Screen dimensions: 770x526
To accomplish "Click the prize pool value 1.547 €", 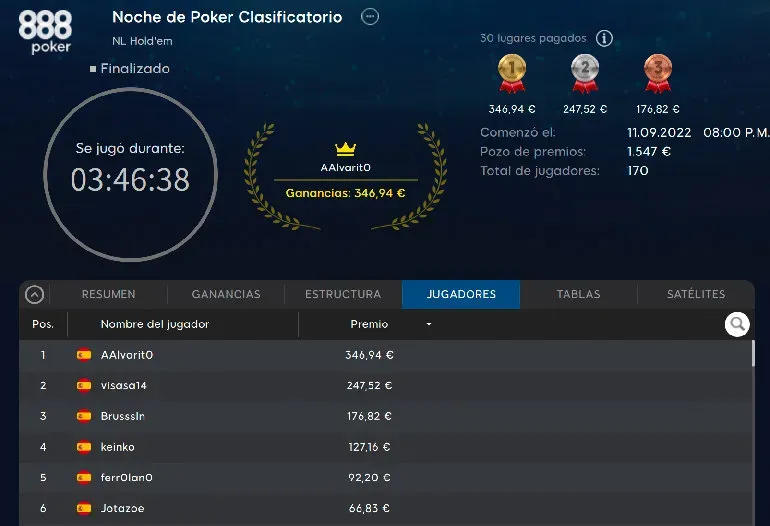I will pyautogui.click(x=649, y=151).
